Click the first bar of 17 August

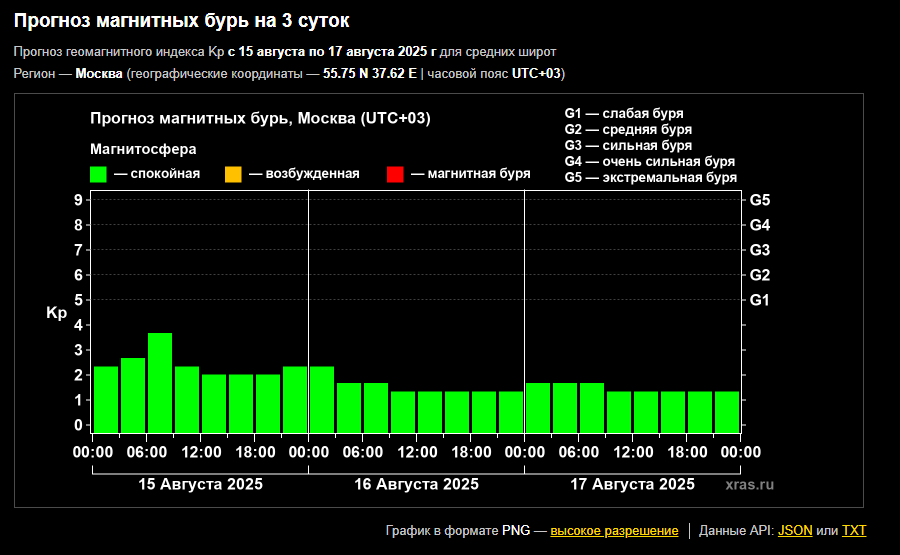tap(538, 405)
